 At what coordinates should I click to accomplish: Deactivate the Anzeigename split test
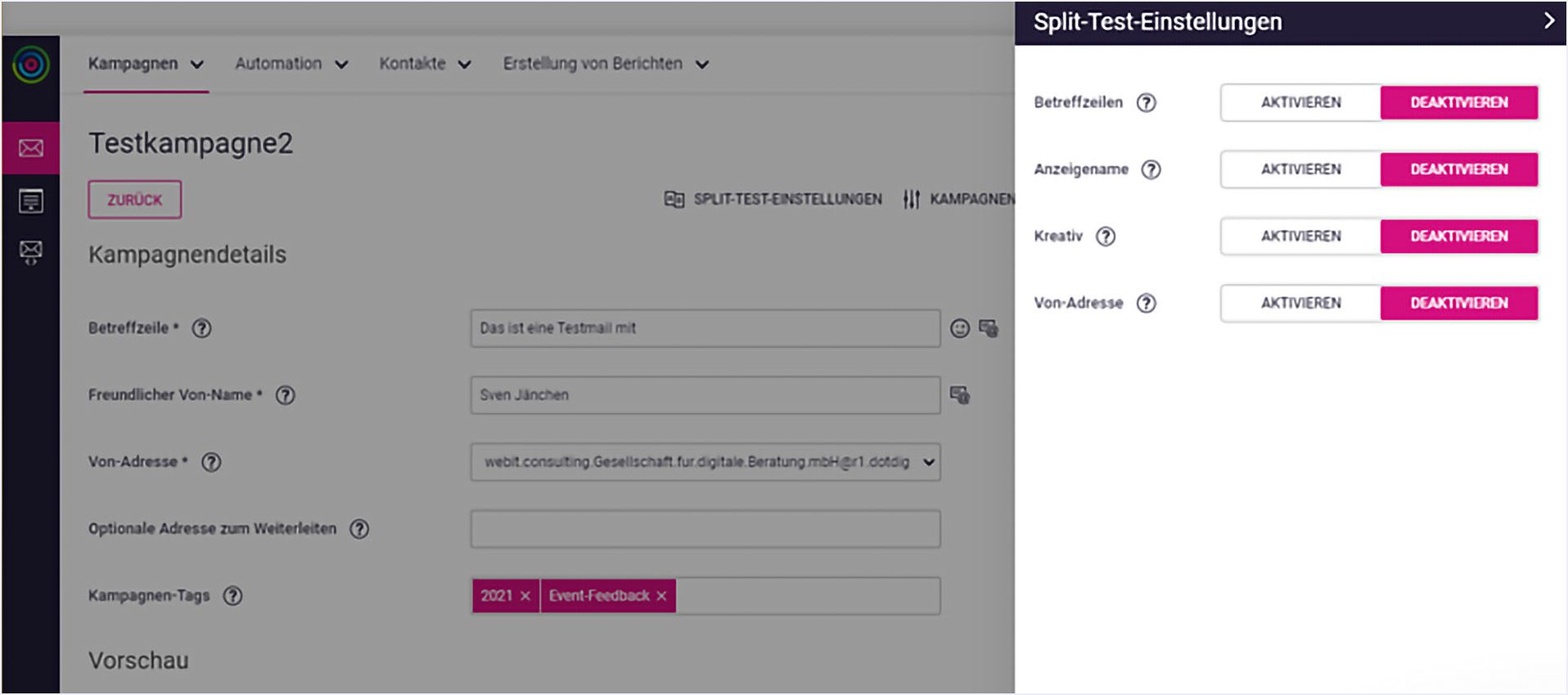pos(1459,170)
